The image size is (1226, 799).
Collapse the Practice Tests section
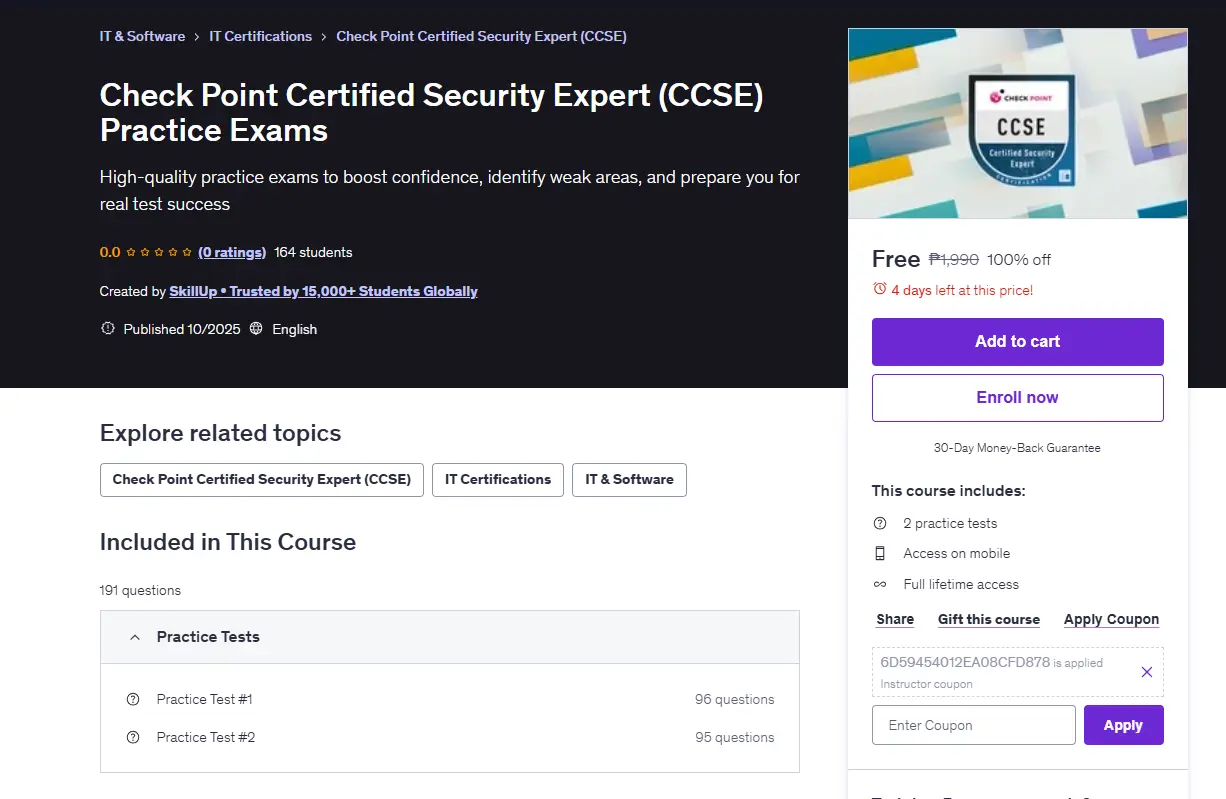(x=450, y=637)
